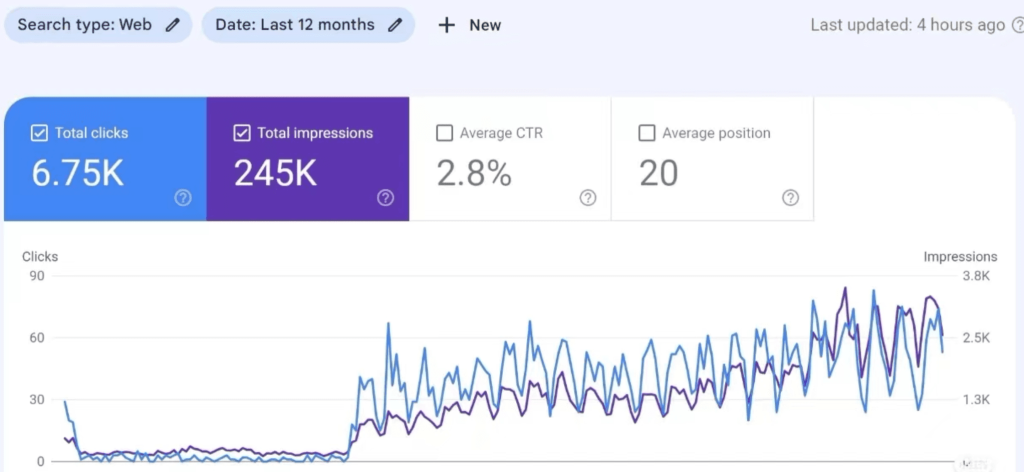Image resolution: width=1024 pixels, height=472 pixels.
Task: Enable the Average CTR checkbox
Action: [x=444, y=133]
